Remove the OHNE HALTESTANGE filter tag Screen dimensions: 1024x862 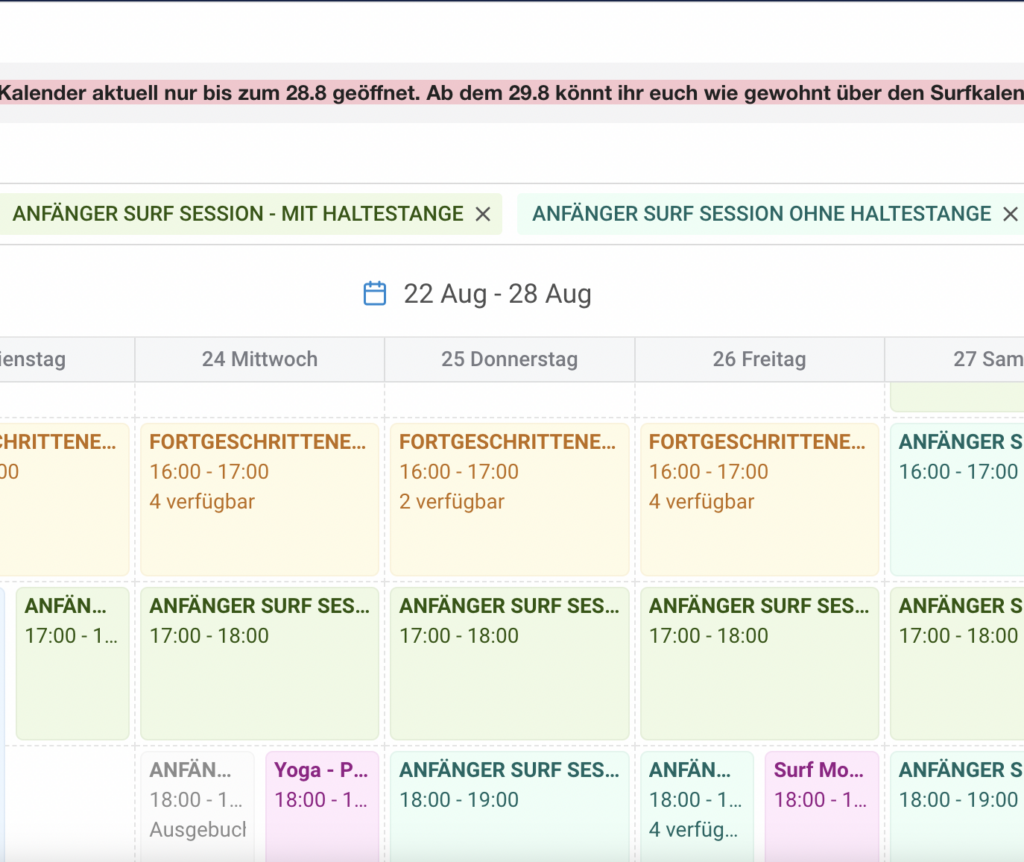pos(1010,214)
